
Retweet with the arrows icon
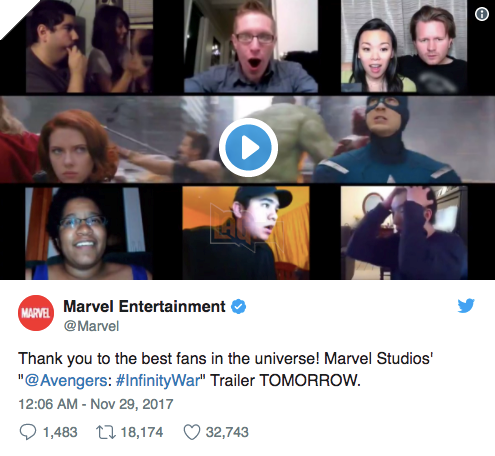click(106, 432)
